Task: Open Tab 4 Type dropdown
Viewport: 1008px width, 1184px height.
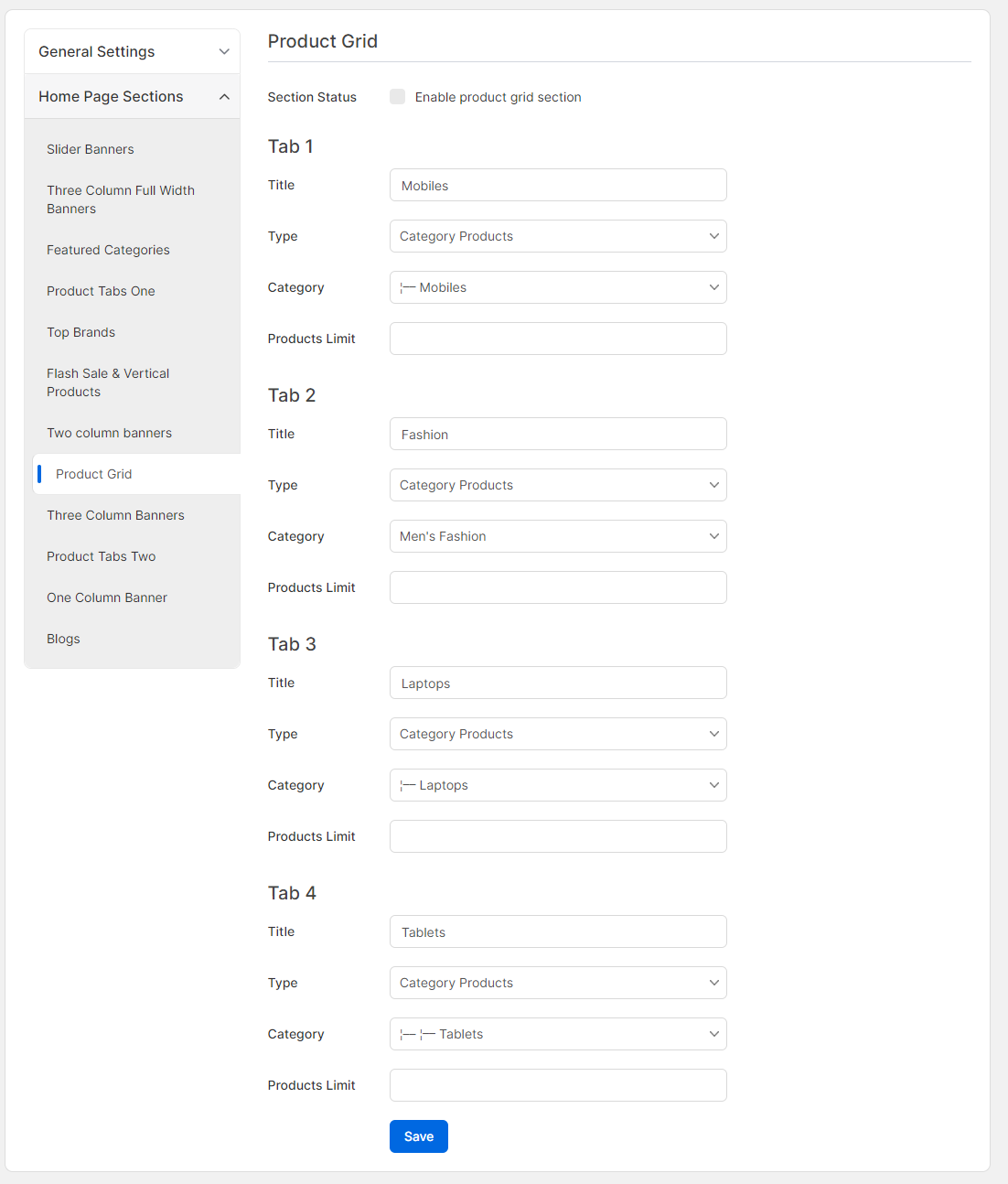Action: [558, 983]
